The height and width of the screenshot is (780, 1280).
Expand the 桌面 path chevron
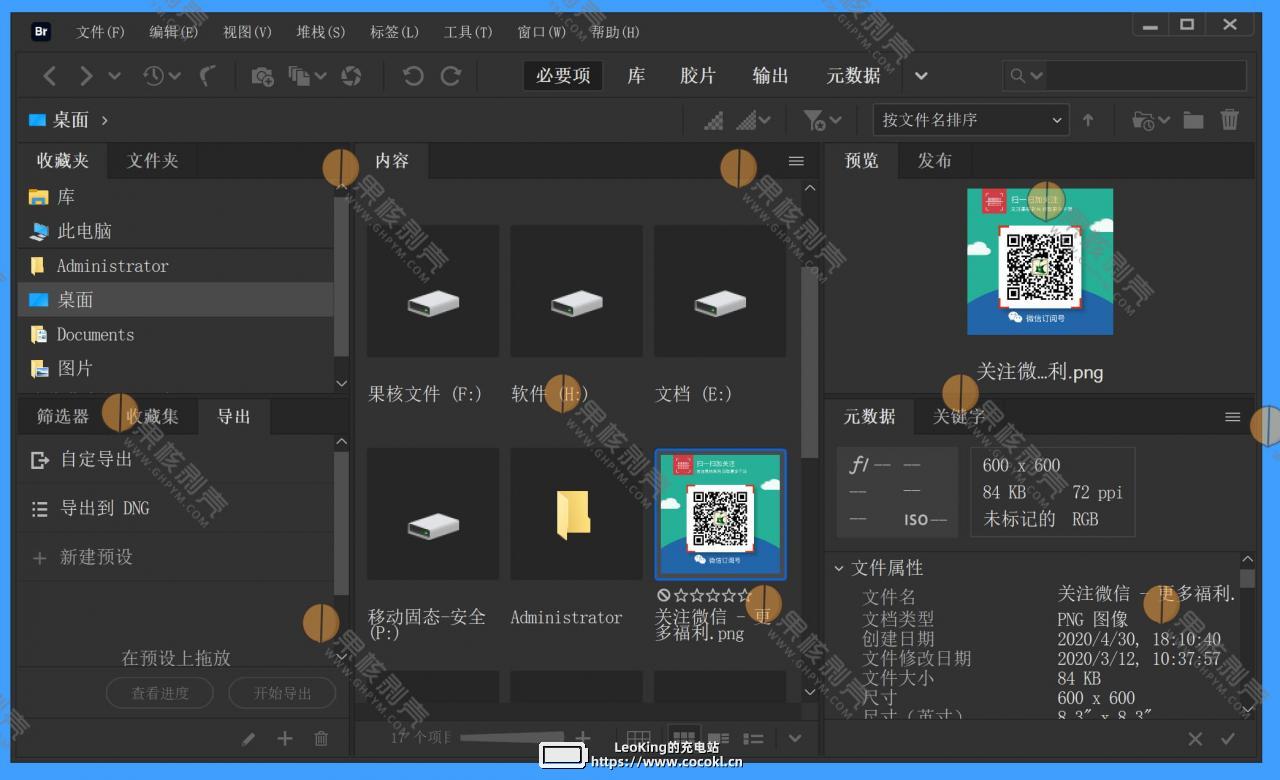point(104,120)
